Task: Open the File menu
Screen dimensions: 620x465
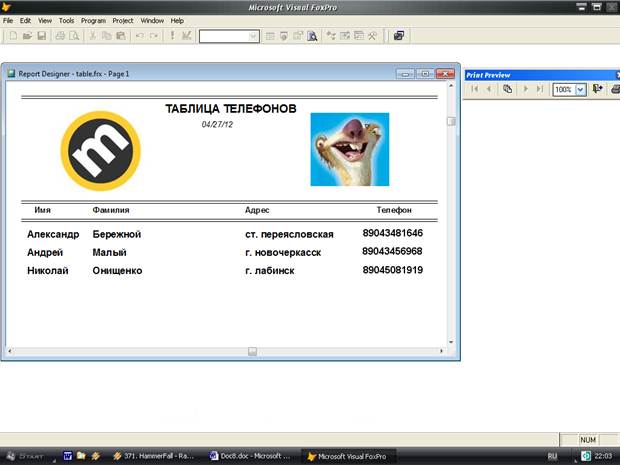Action: pyautogui.click(x=8, y=21)
